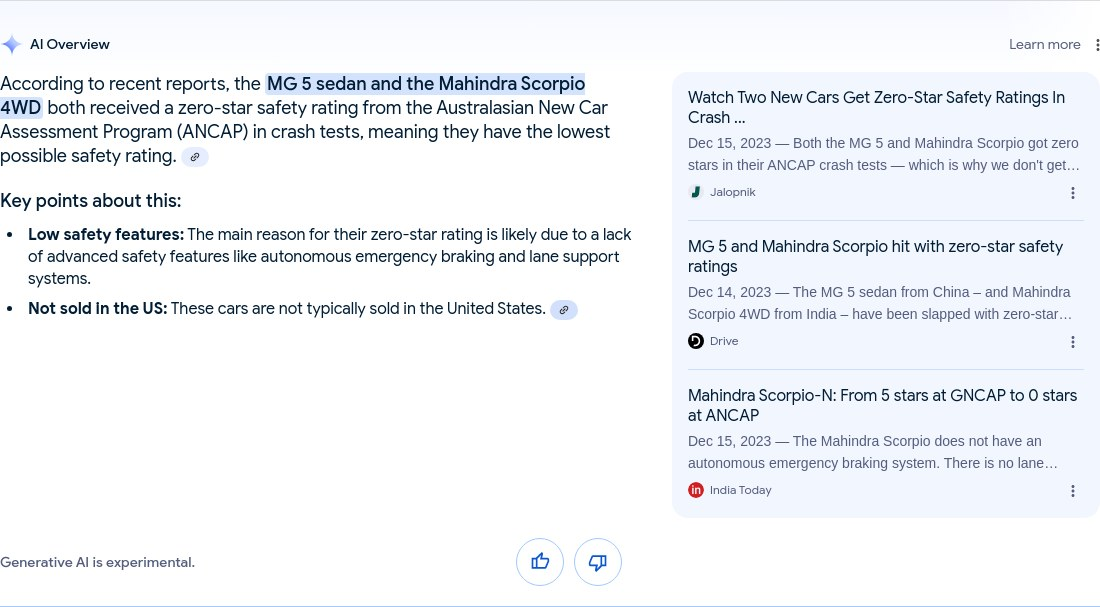Click the Drive source favicon
Viewport: 1100px width, 607px height.
695,341
